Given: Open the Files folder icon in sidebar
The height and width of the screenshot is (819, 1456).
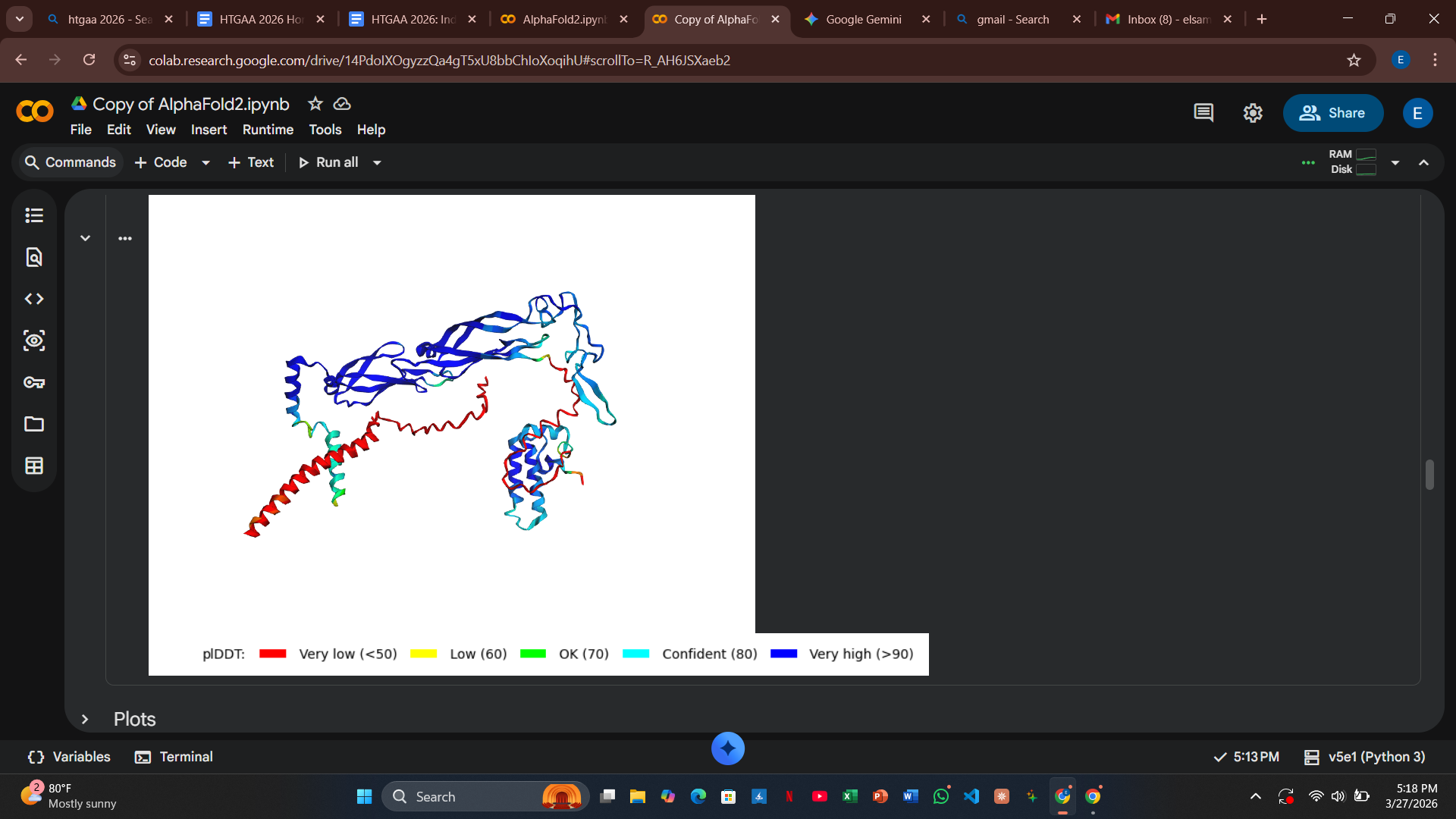Looking at the screenshot, I should click(34, 424).
